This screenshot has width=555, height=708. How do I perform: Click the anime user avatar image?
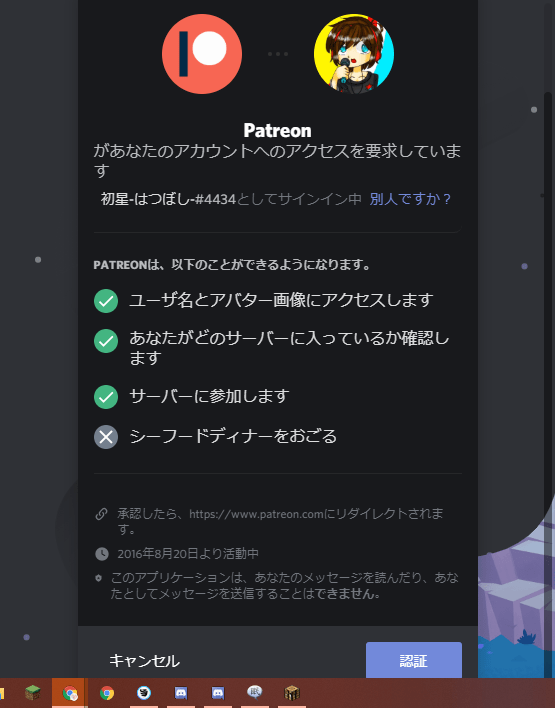pos(354,54)
